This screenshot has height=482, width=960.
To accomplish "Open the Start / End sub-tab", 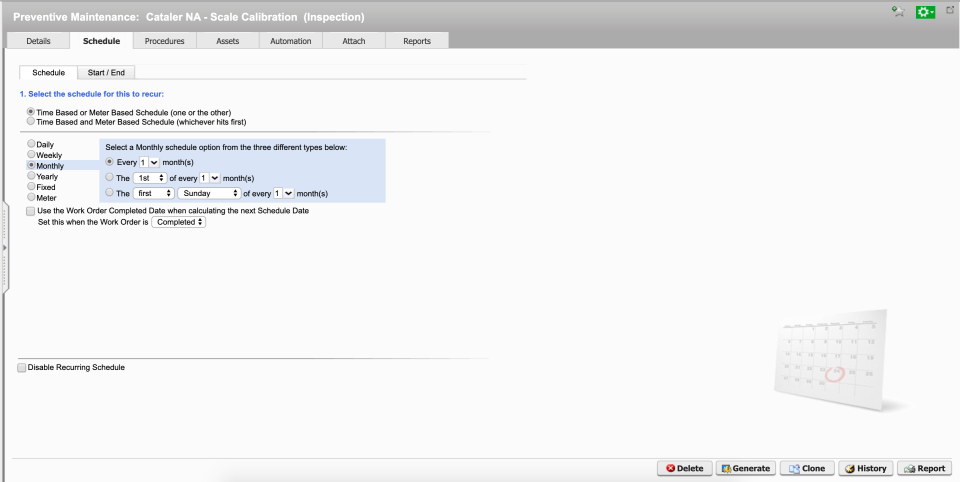I will (x=106, y=72).
